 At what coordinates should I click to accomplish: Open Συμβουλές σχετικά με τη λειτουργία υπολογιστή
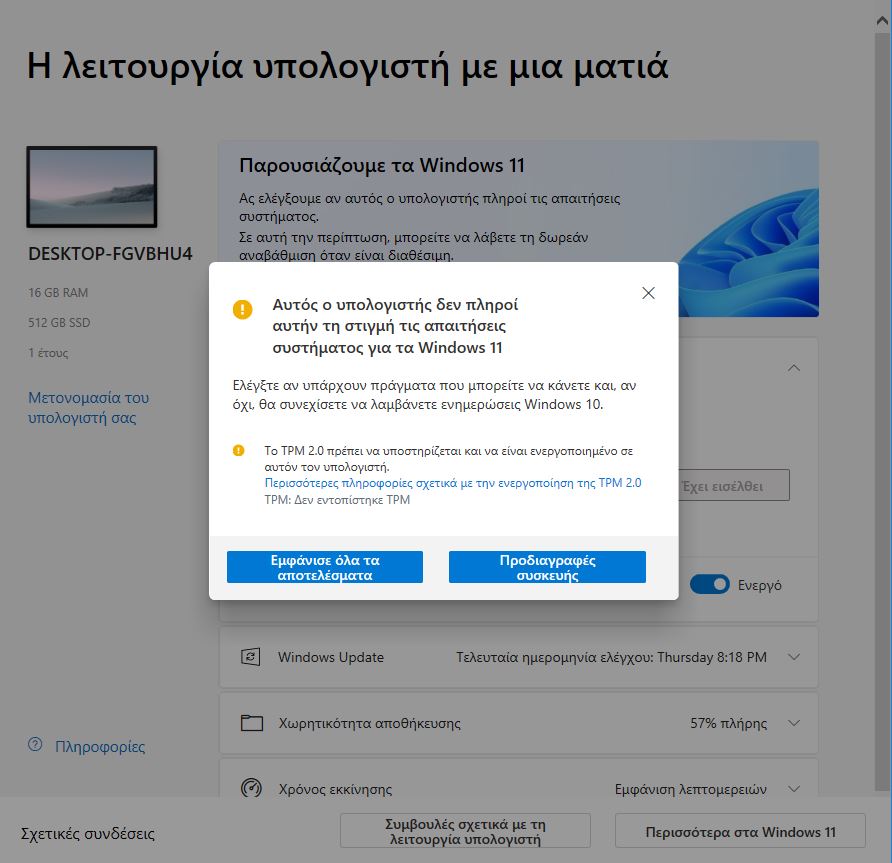[465, 831]
